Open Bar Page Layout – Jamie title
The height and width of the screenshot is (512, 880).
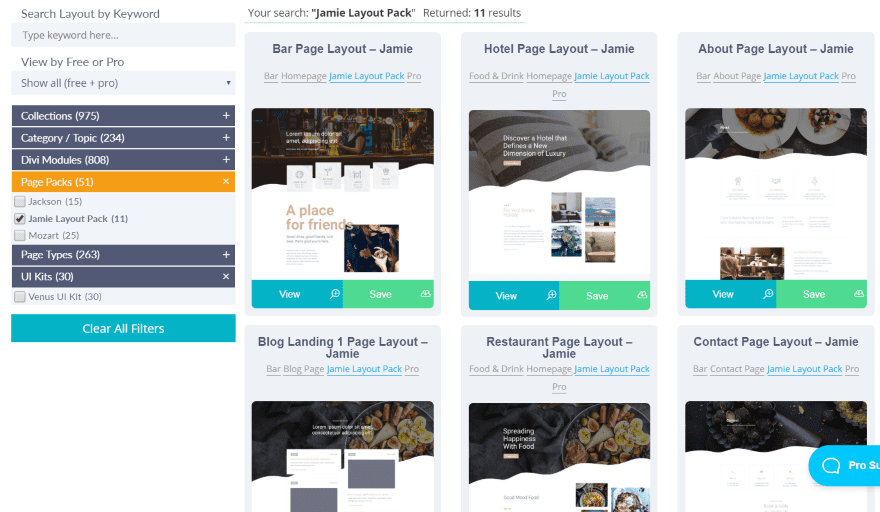click(342, 49)
